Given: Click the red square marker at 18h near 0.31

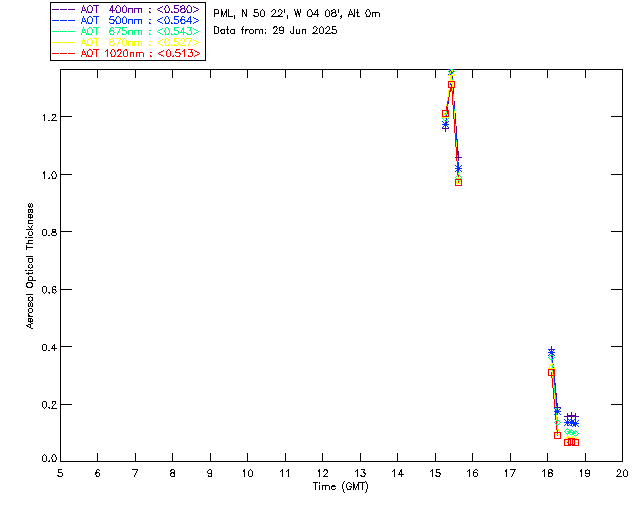Looking at the screenshot, I should (551, 372).
